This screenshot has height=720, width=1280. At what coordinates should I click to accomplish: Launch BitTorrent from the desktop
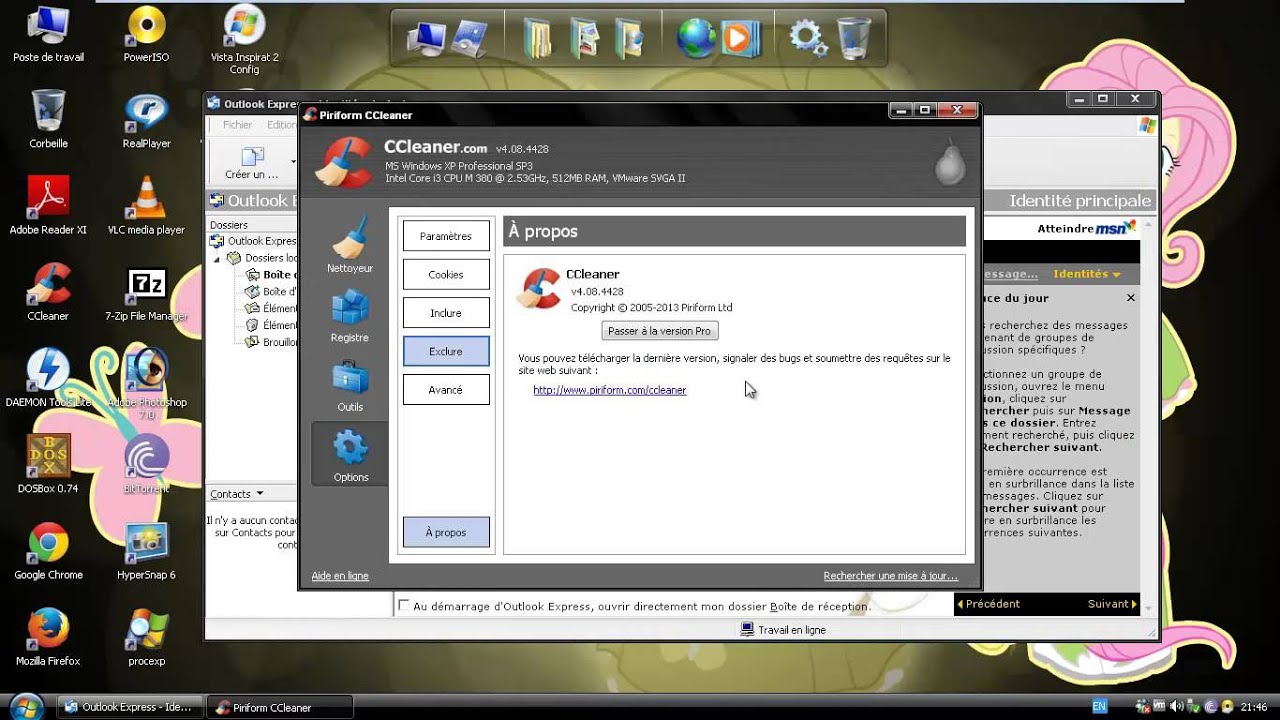point(146,465)
